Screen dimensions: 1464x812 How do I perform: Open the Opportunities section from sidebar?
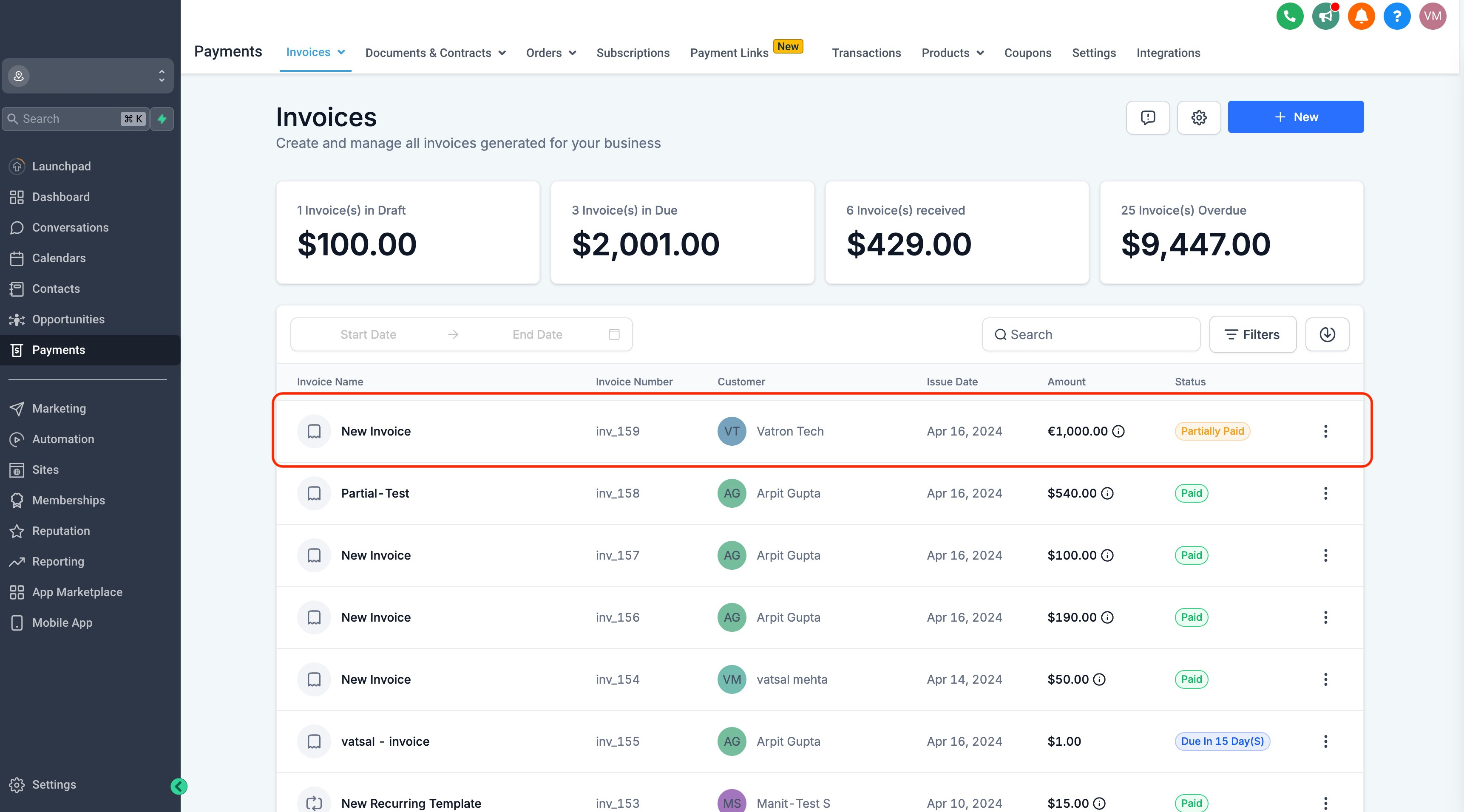68,320
